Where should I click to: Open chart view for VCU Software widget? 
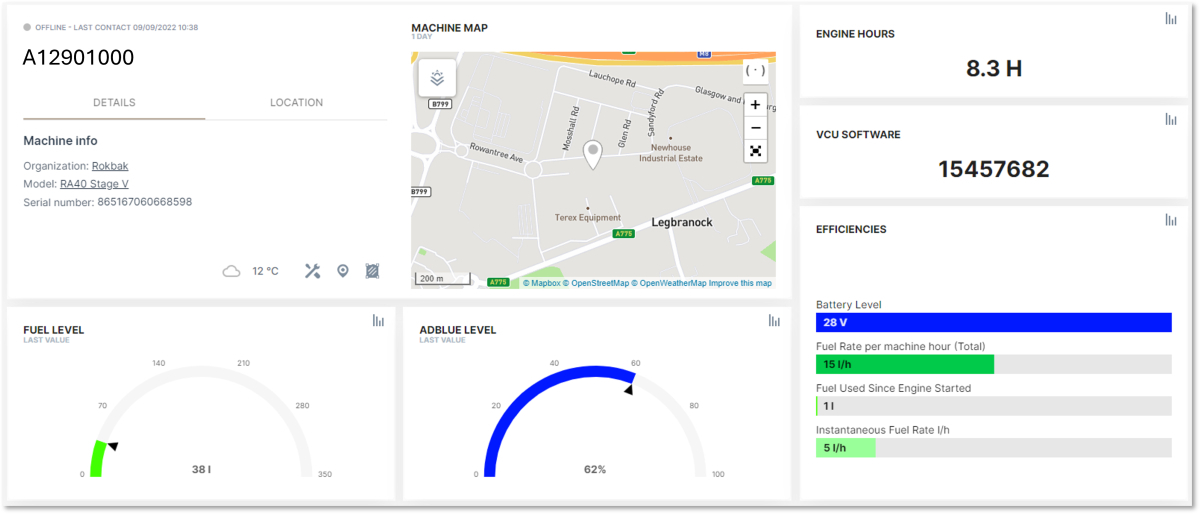coord(1170,120)
